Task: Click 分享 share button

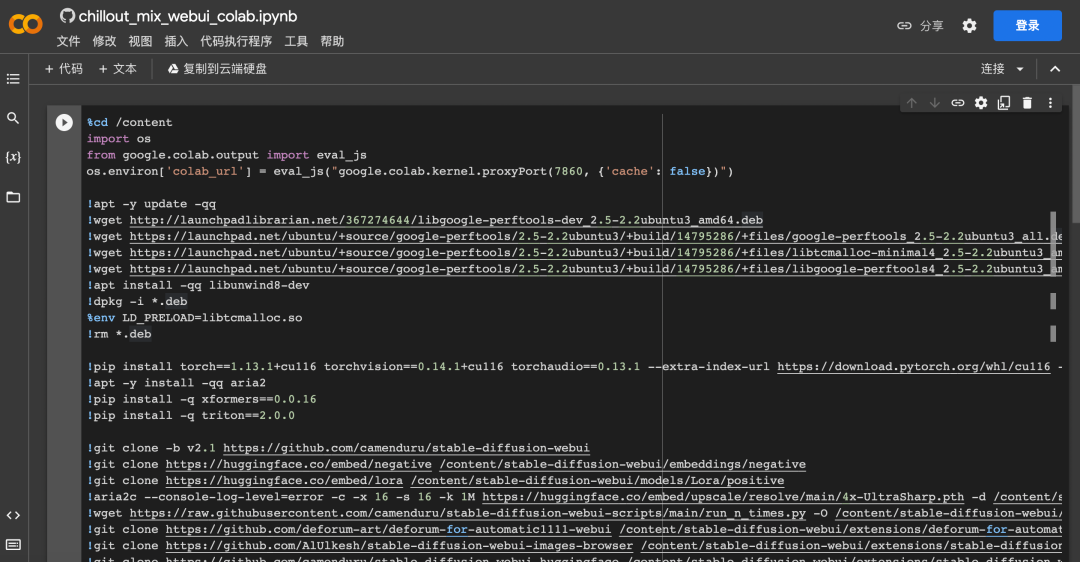Action: click(931, 25)
